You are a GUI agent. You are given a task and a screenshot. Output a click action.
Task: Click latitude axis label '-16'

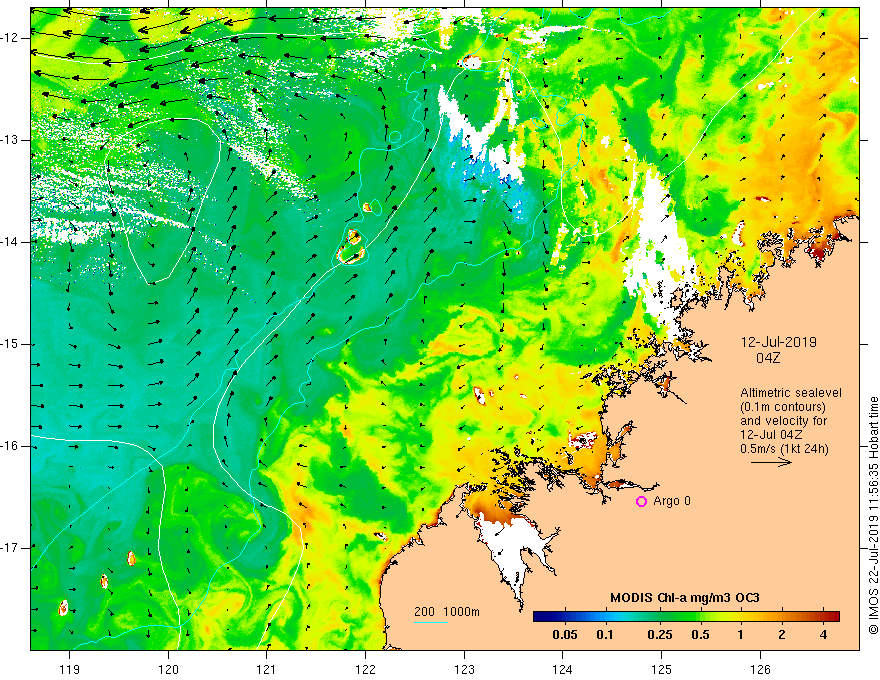click(x=11, y=446)
